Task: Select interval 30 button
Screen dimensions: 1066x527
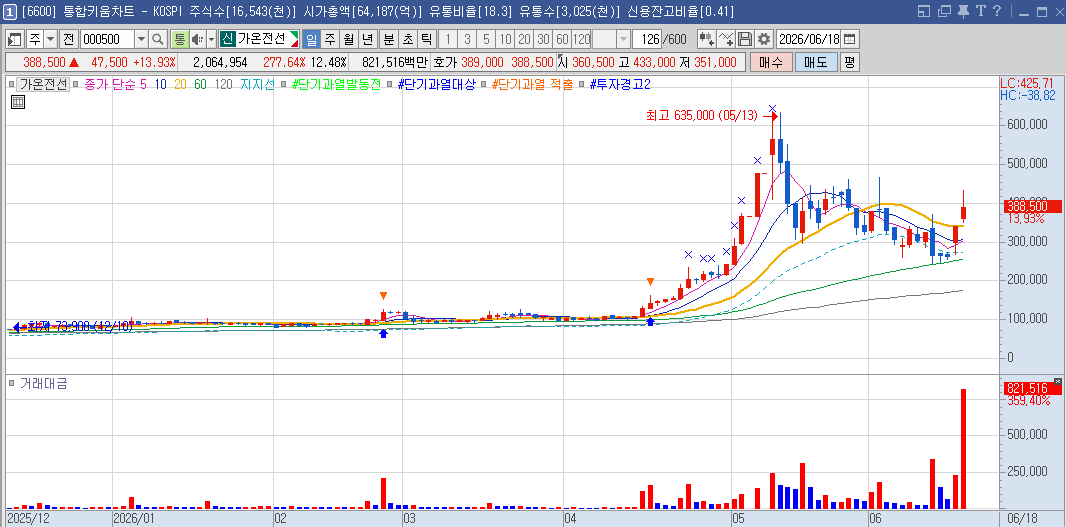Action: pyautogui.click(x=543, y=39)
